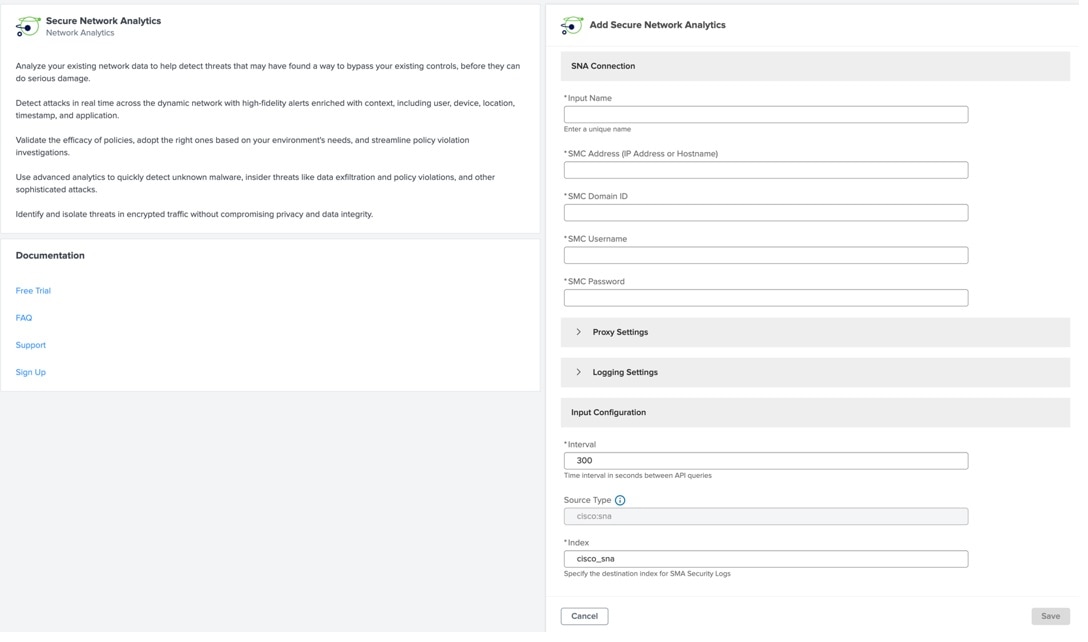
Task: Select the SMC Domain ID field
Action: pyautogui.click(x=765, y=213)
